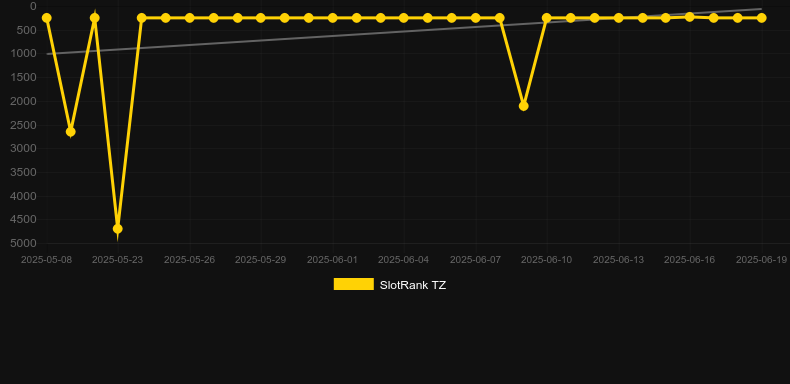Viewport: 790px width, 384px height.
Task: Click the SlotRank TZ legend label
Action: tap(413, 285)
